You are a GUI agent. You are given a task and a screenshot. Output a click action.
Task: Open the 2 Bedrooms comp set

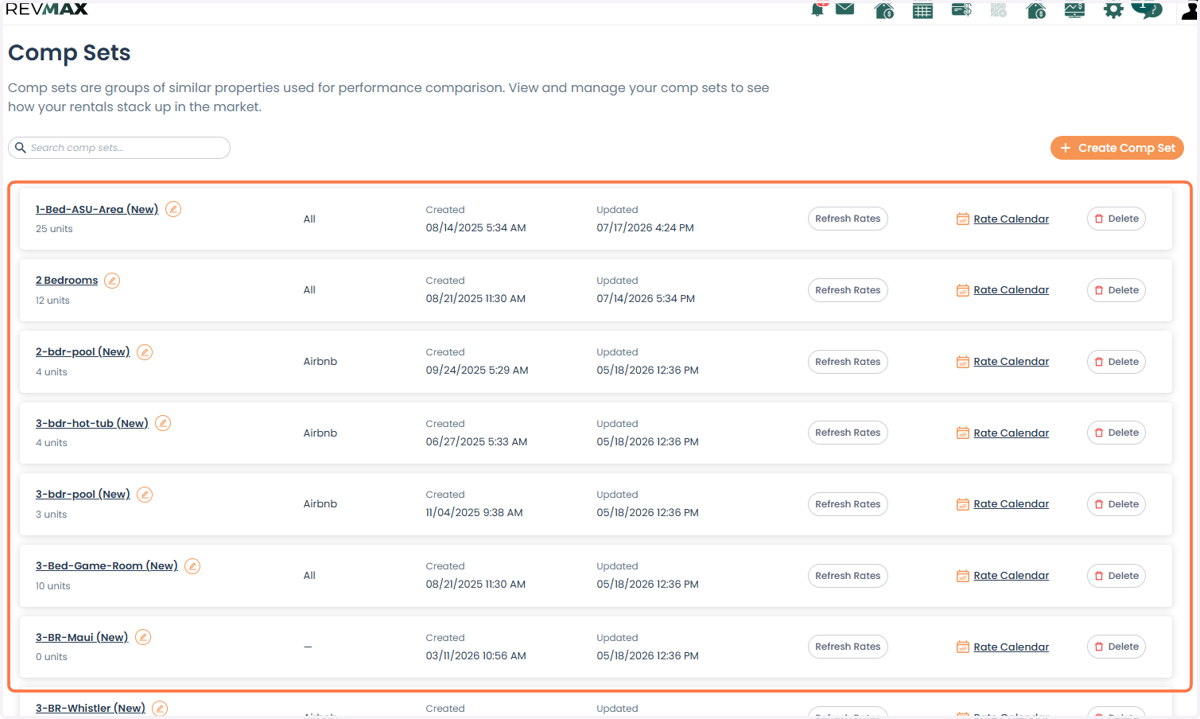67,280
